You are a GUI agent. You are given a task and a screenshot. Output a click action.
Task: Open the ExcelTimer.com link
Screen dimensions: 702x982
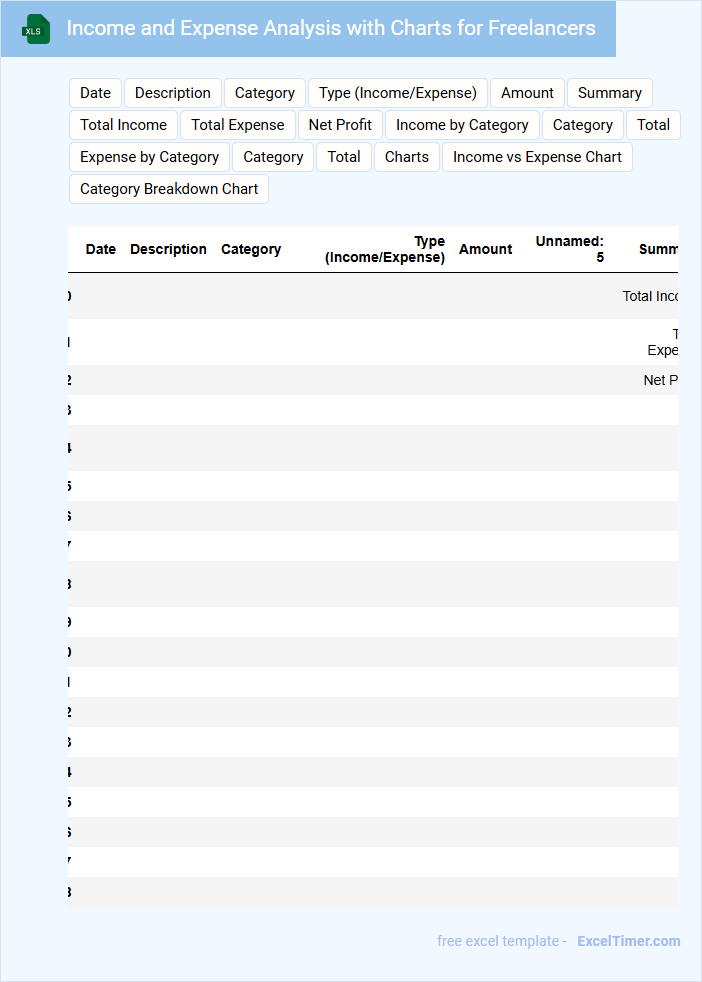coord(629,941)
